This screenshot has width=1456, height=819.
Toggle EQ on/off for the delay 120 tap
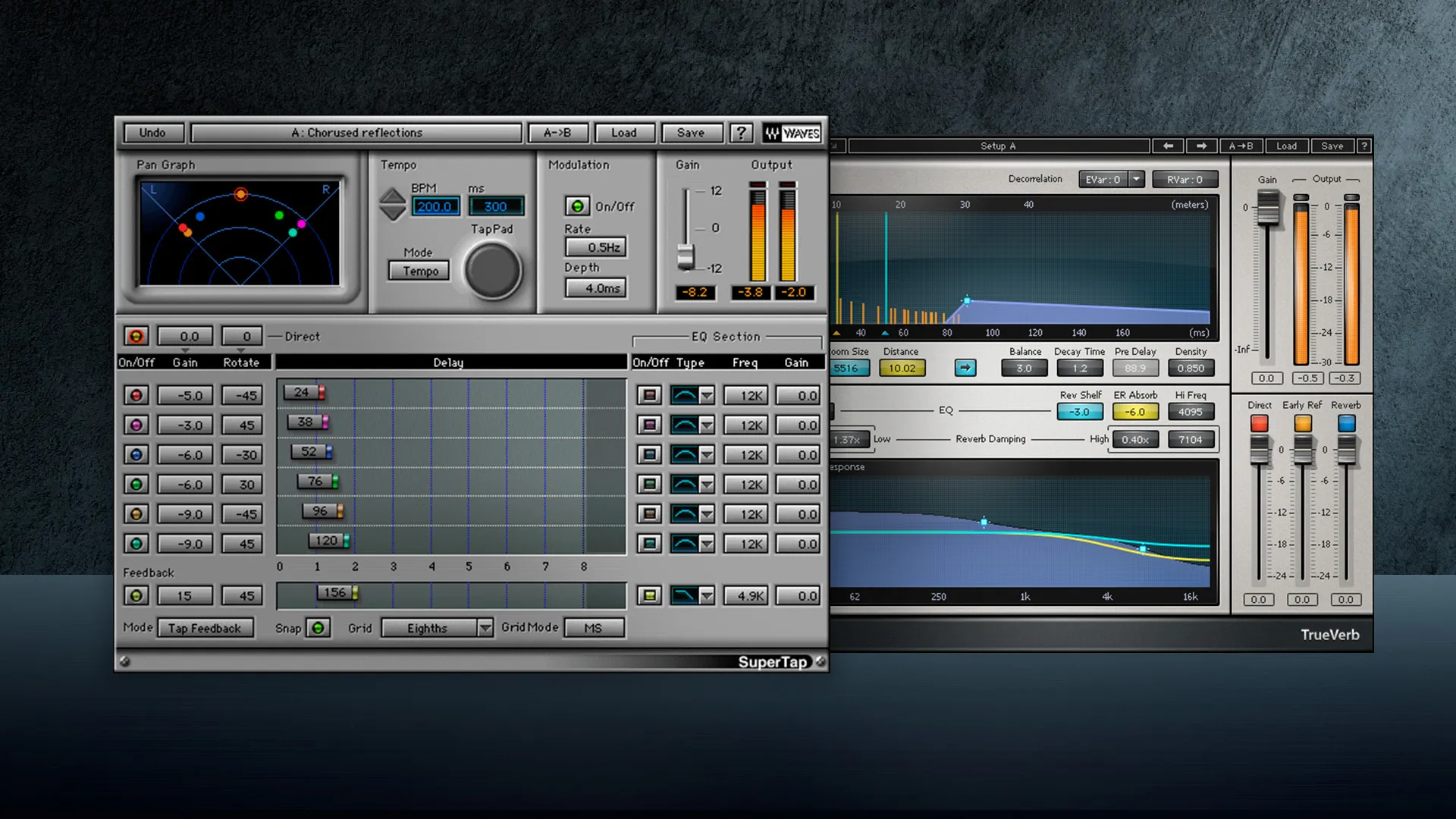point(649,543)
